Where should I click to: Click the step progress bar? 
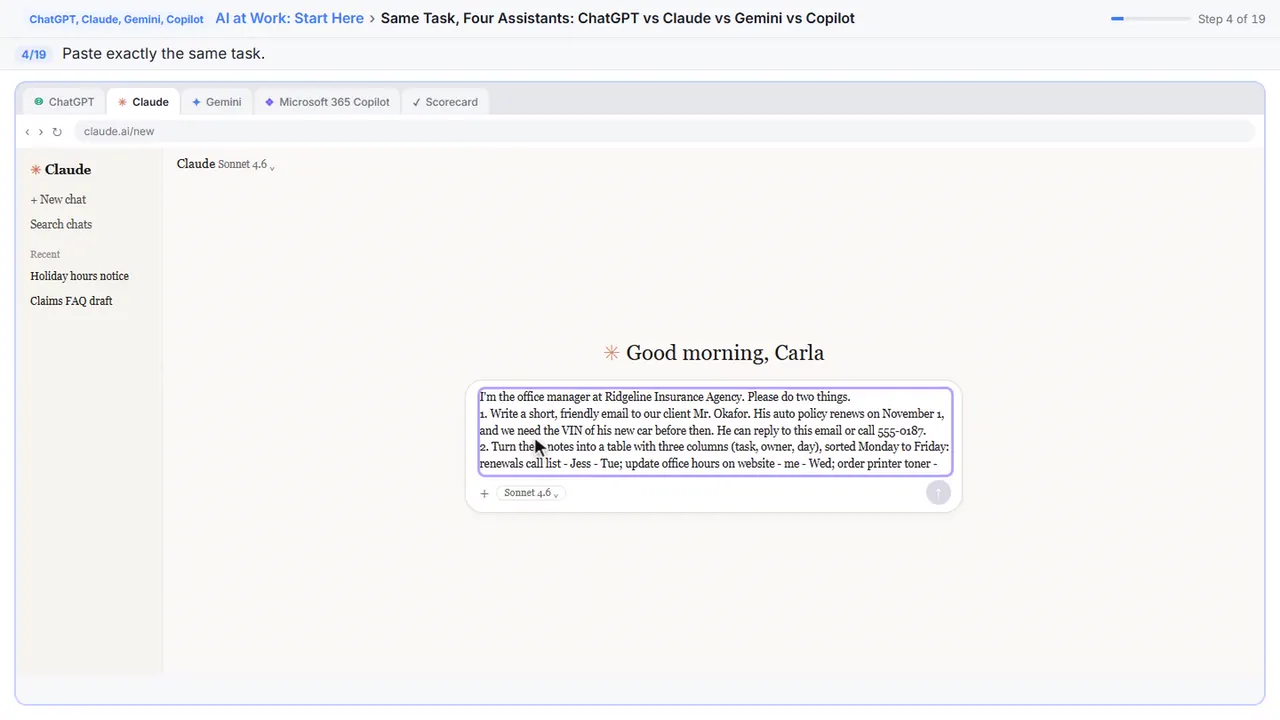(1150, 19)
